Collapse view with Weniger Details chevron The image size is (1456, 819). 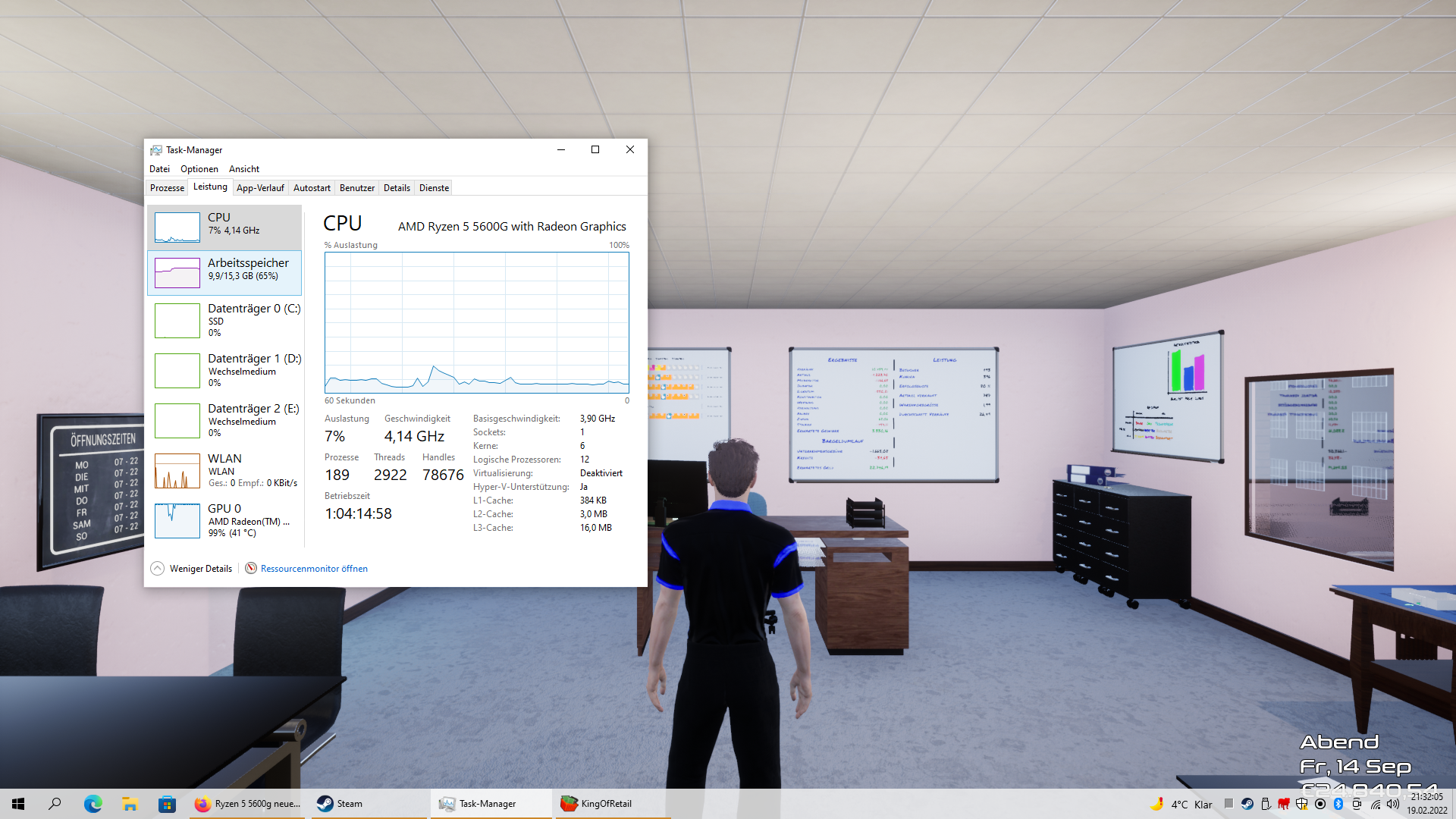pos(158,569)
